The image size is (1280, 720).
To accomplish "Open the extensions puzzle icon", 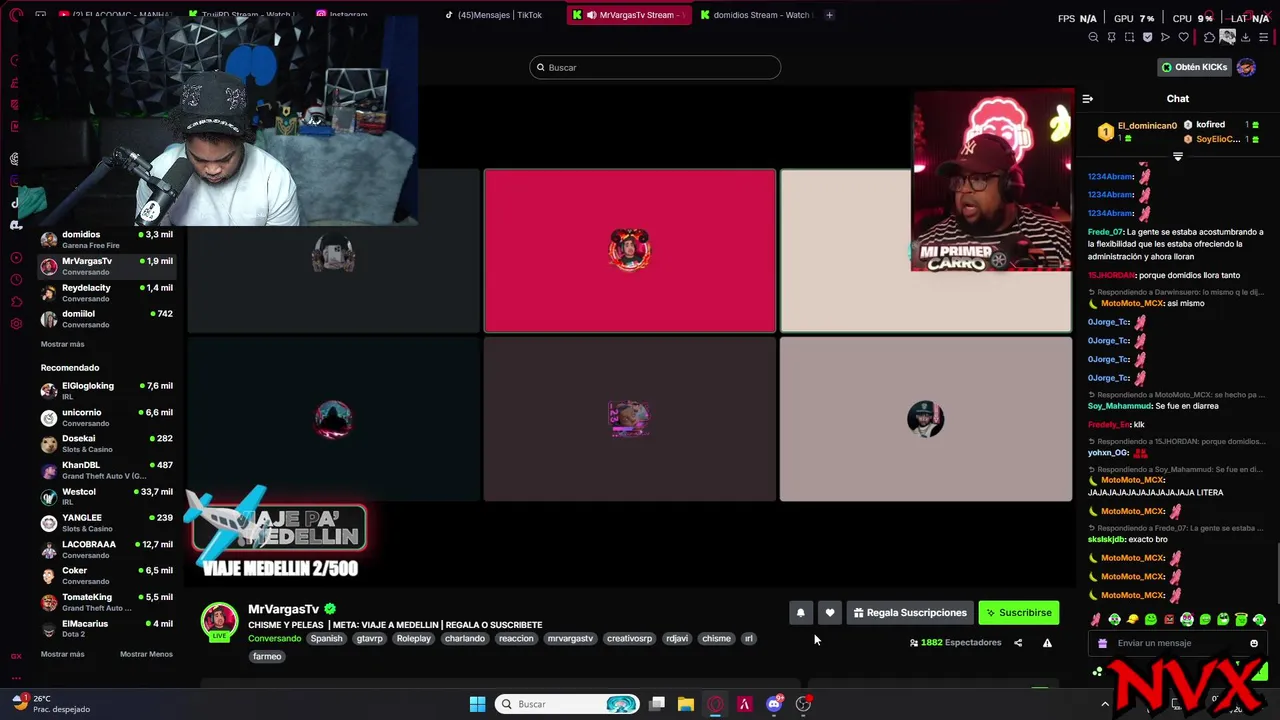I will point(1209,37).
